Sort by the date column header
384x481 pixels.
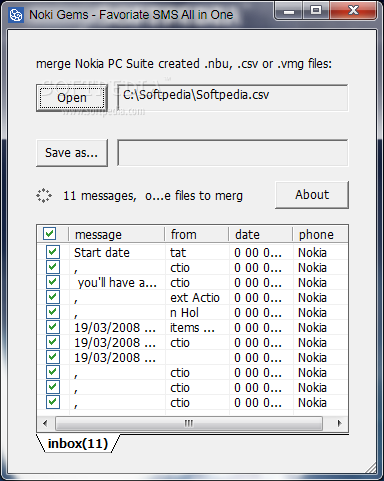click(260, 234)
